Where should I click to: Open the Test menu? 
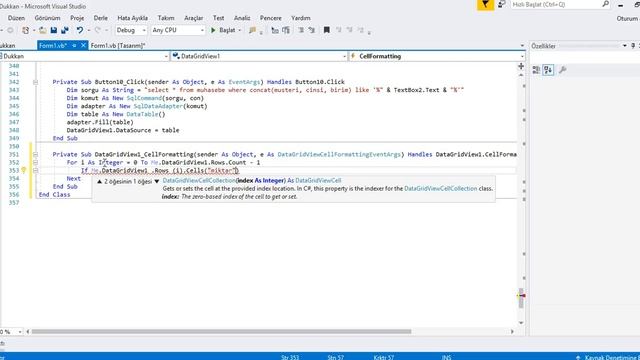tap(218, 18)
